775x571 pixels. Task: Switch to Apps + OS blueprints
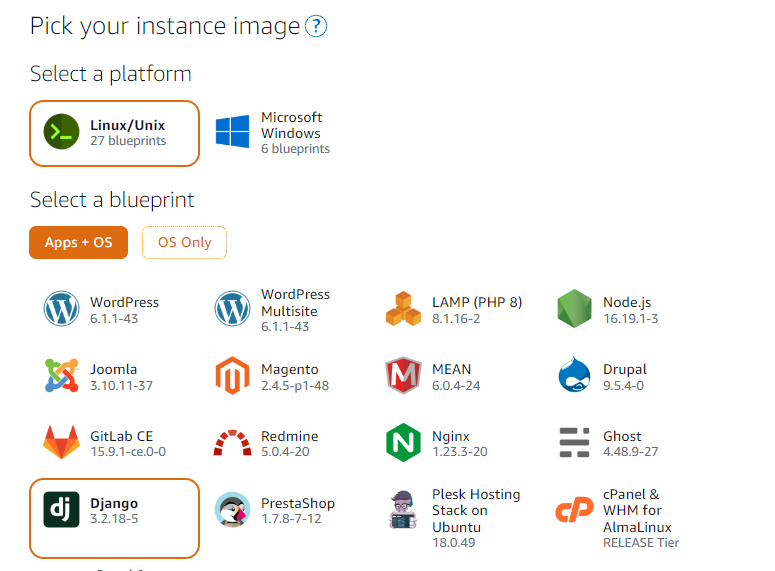(79, 243)
